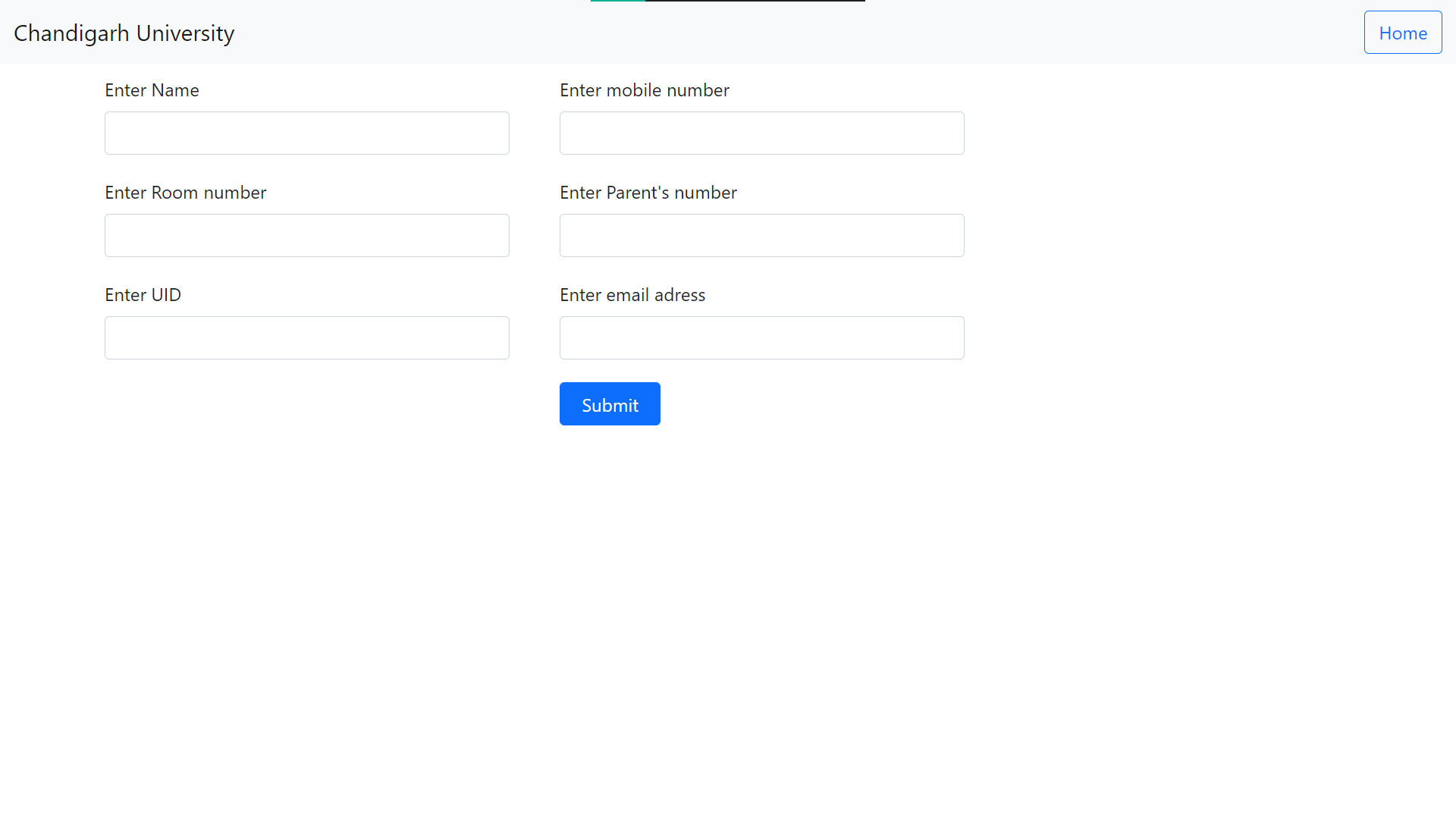Select the Enter email adress label

click(632, 294)
